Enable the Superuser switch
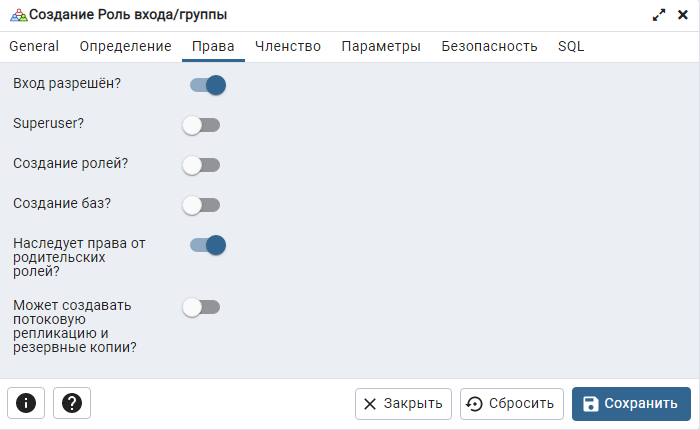 click(201, 125)
